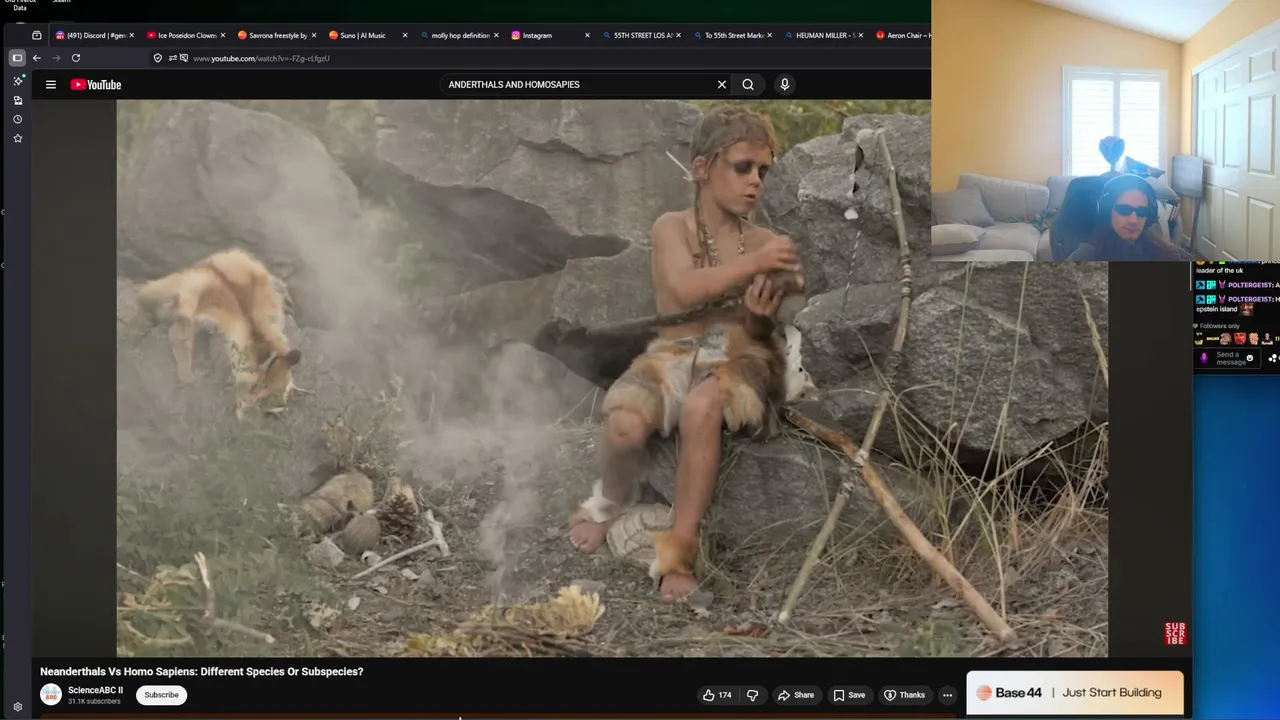Go to the YouTube home logo

coord(96,85)
